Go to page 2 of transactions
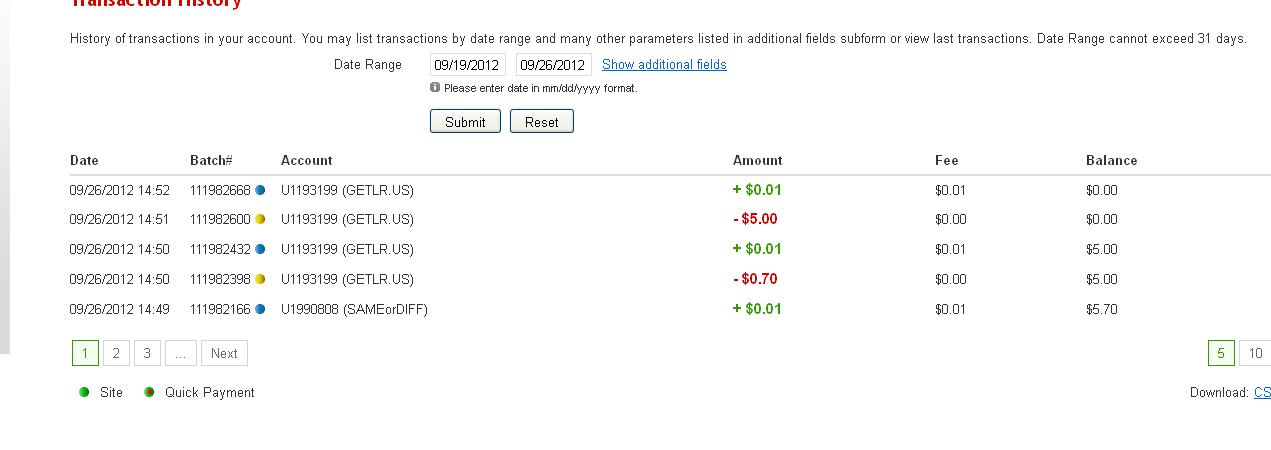The width and height of the screenshot is (1271, 450). click(x=116, y=353)
